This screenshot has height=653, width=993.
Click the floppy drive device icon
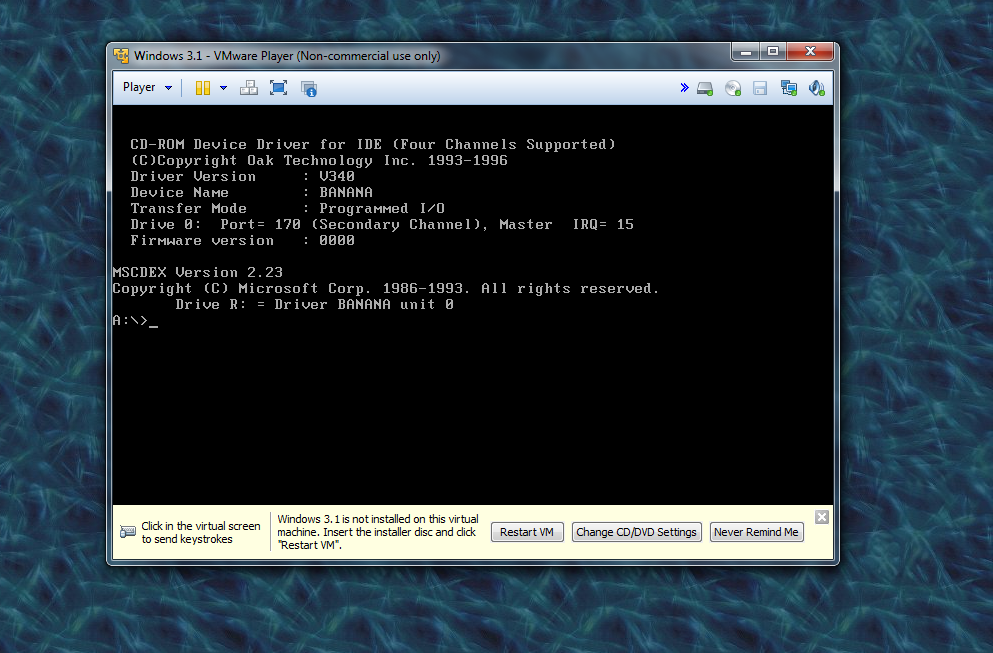(760, 88)
